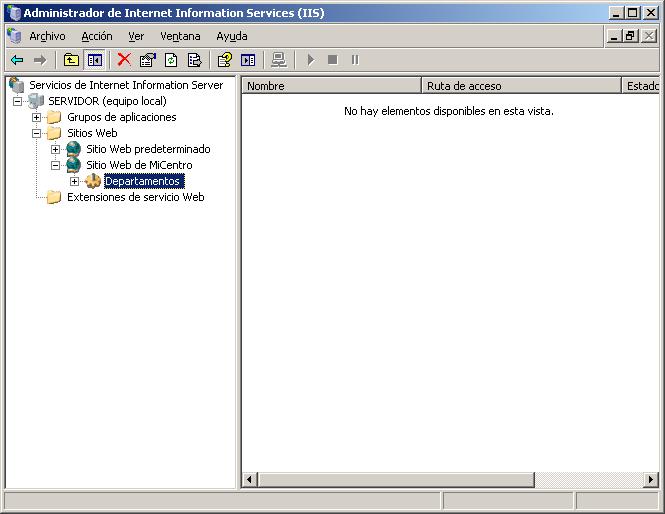
Task: Click the Back arrow in toolbar
Action: (17, 60)
